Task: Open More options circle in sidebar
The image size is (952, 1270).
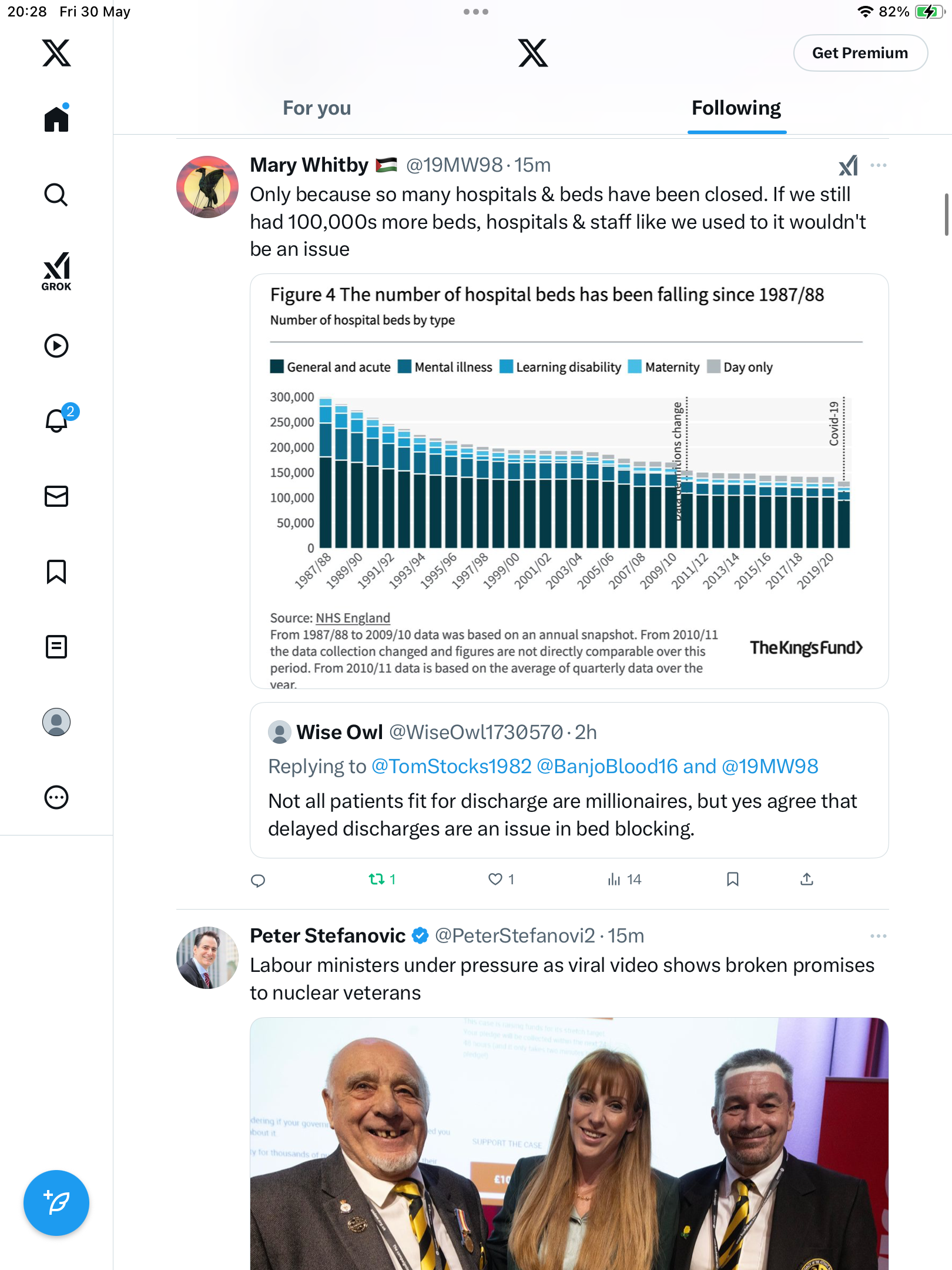Action: (56, 797)
